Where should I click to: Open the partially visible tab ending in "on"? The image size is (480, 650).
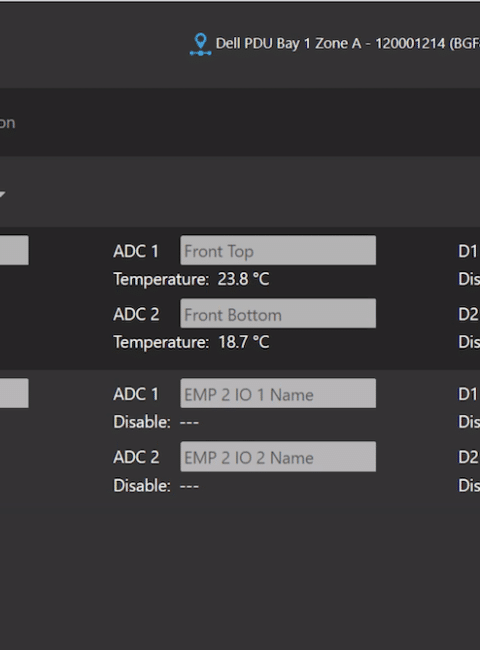point(7,123)
